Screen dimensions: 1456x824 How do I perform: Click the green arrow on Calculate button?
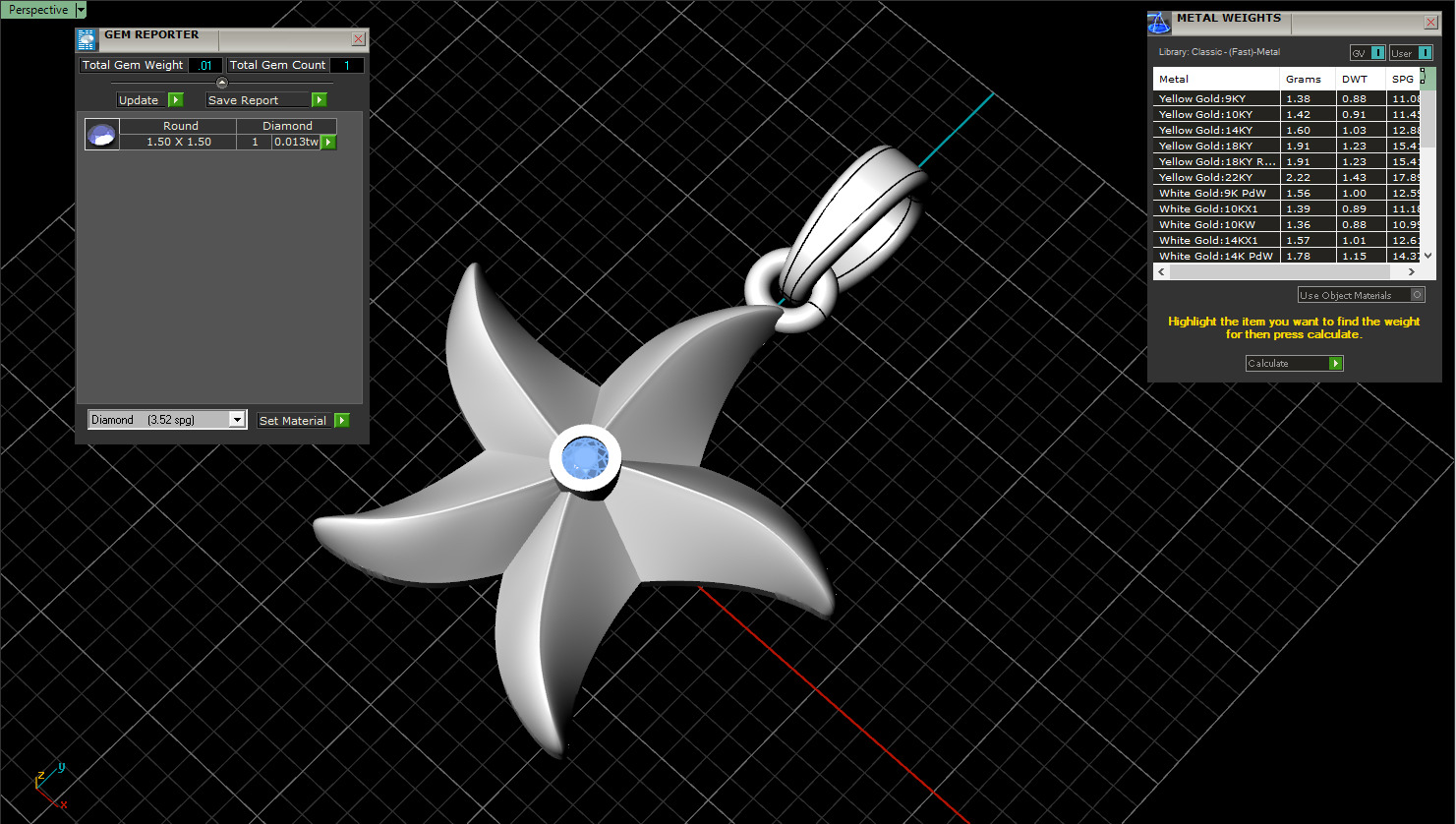(x=1335, y=364)
